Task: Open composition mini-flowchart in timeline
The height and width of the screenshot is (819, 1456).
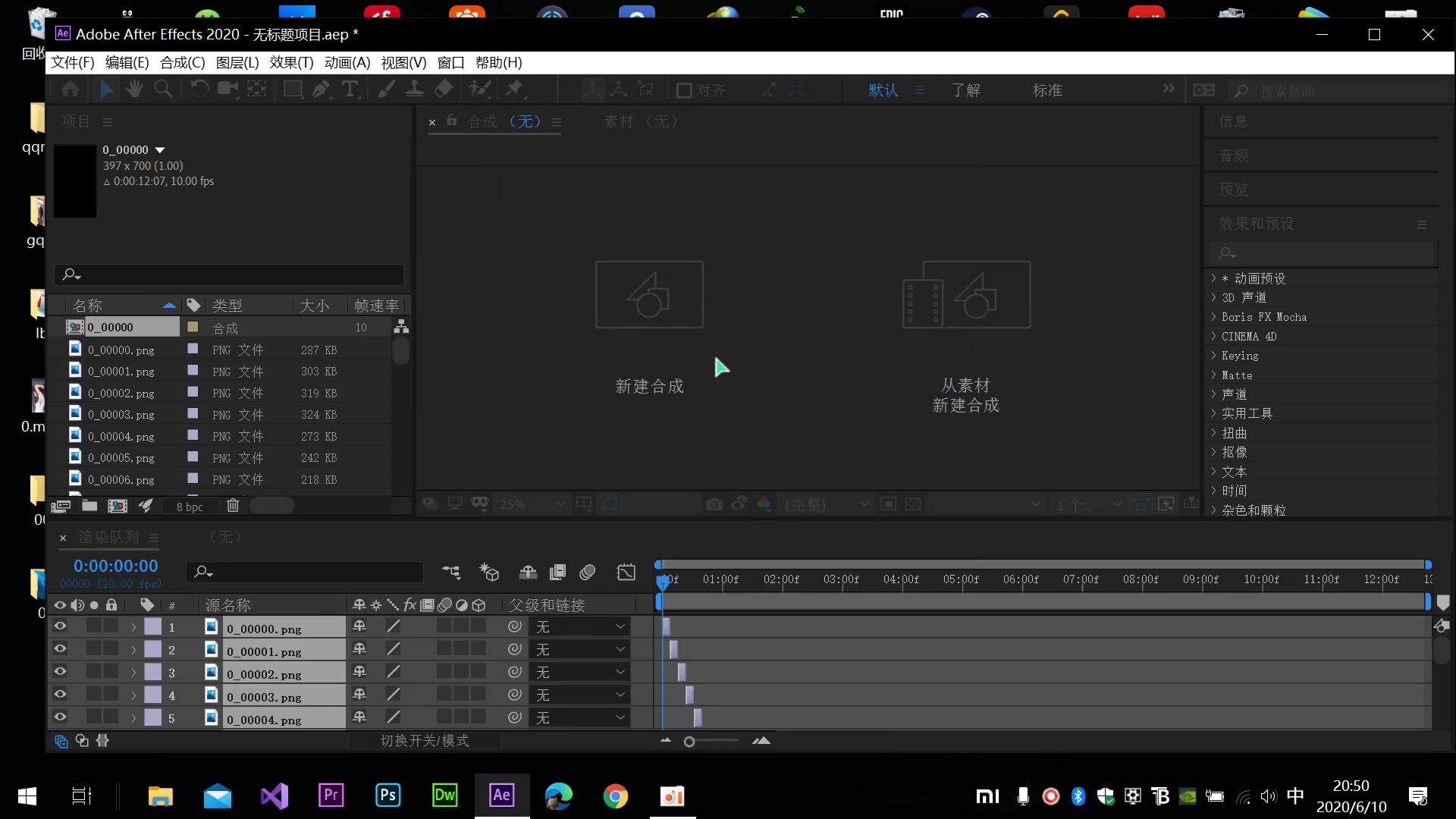Action: (451, 573)
